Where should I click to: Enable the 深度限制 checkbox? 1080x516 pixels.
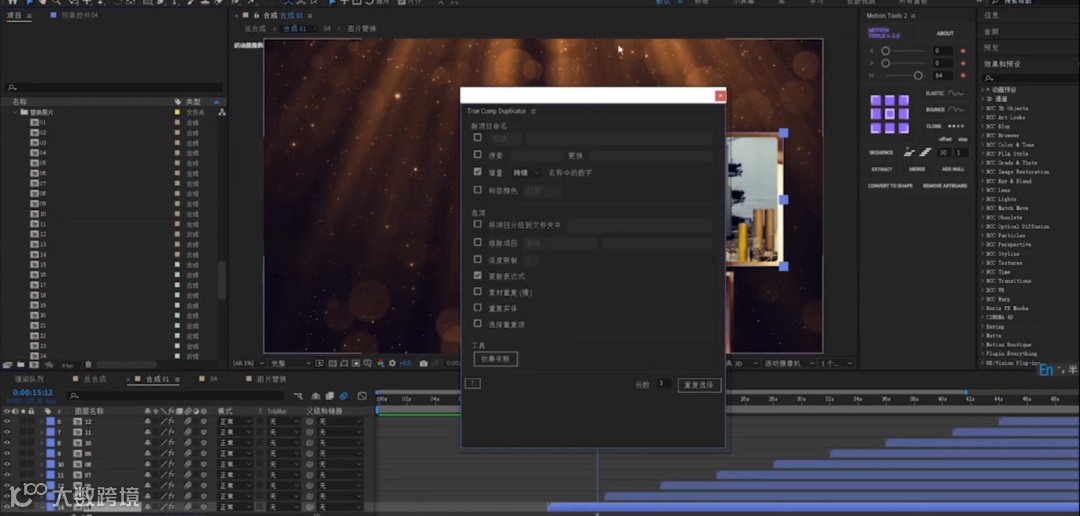pyautogui.click(x=478, y=258)
